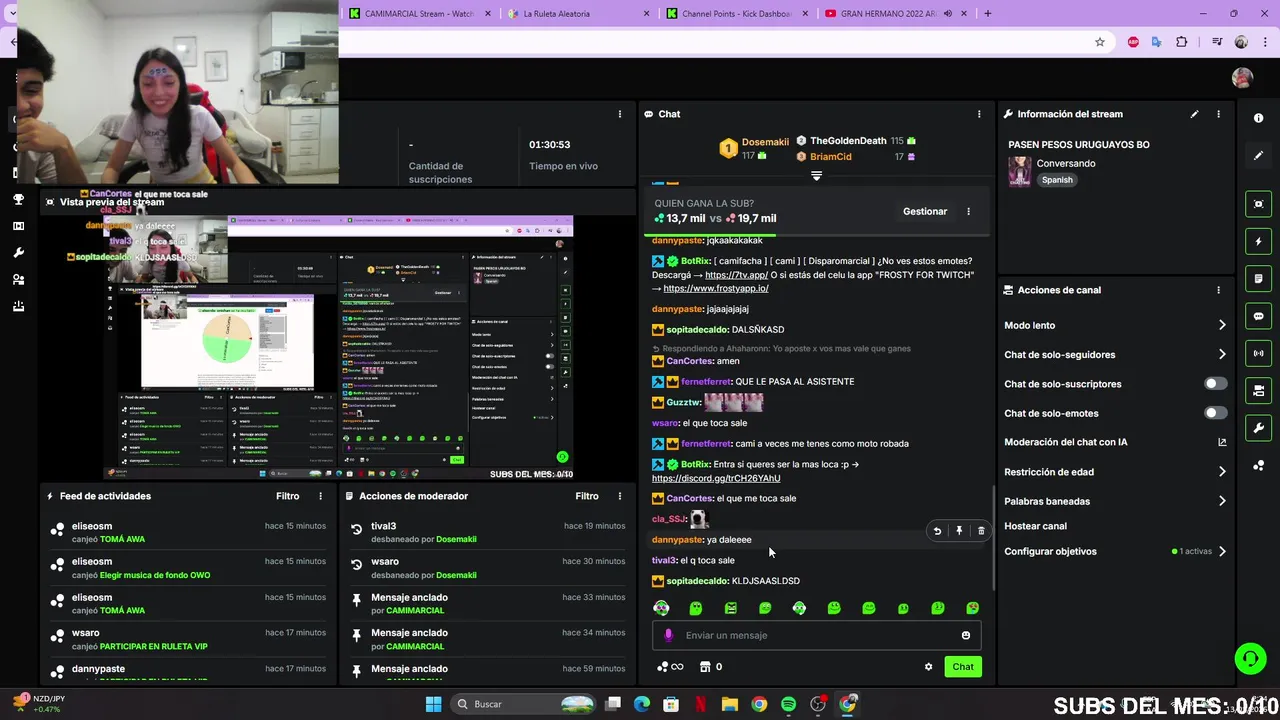This screenshot has width=1280, height=720.
Task: Toggle Chat de solo-emotes switch
Action: pos(1215,413)
